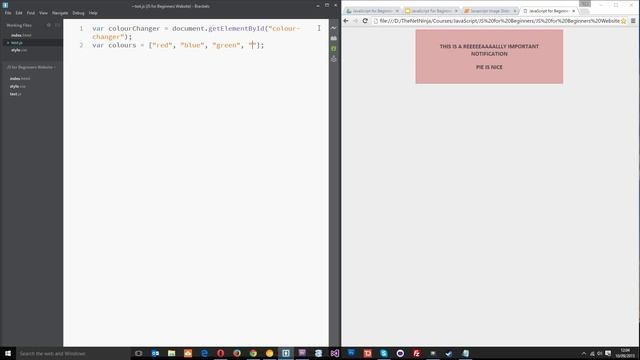
Task: Open Visual Studio from the taskbar
Action: tap(335, 353)
